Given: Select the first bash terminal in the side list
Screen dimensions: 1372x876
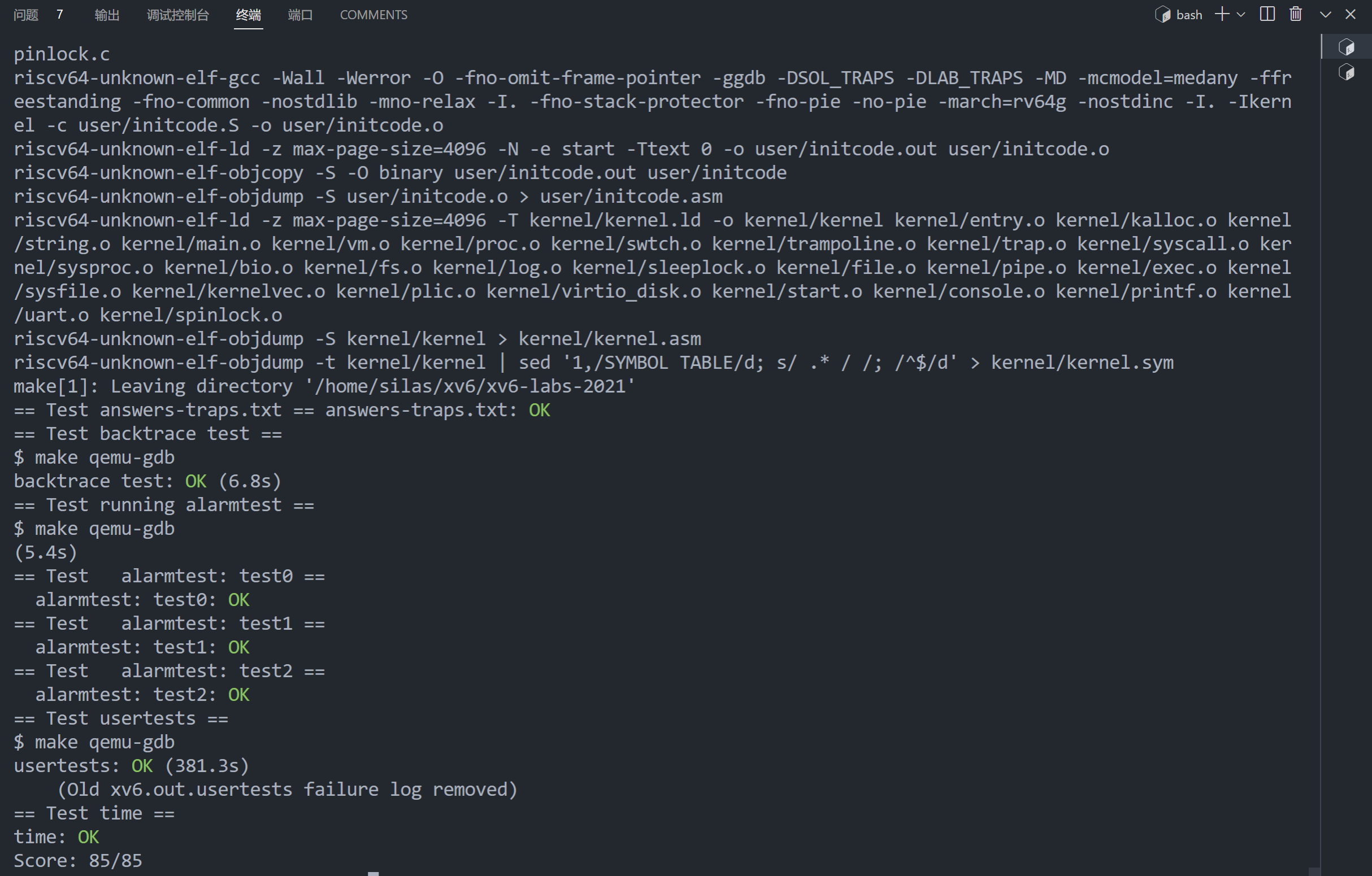Looking at the screenshot, I should (x=1347, y=47).
